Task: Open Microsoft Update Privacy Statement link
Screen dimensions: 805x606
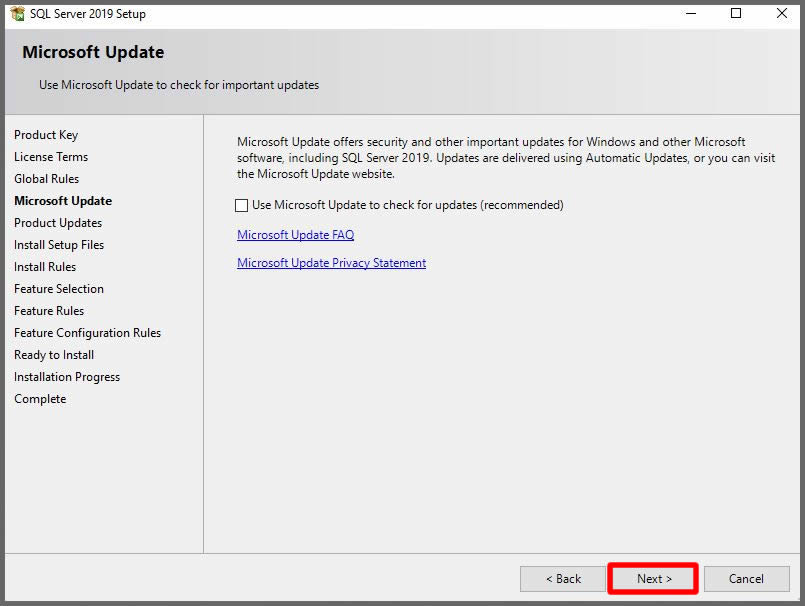Action: pyautogui.click(x=331, y=263)
